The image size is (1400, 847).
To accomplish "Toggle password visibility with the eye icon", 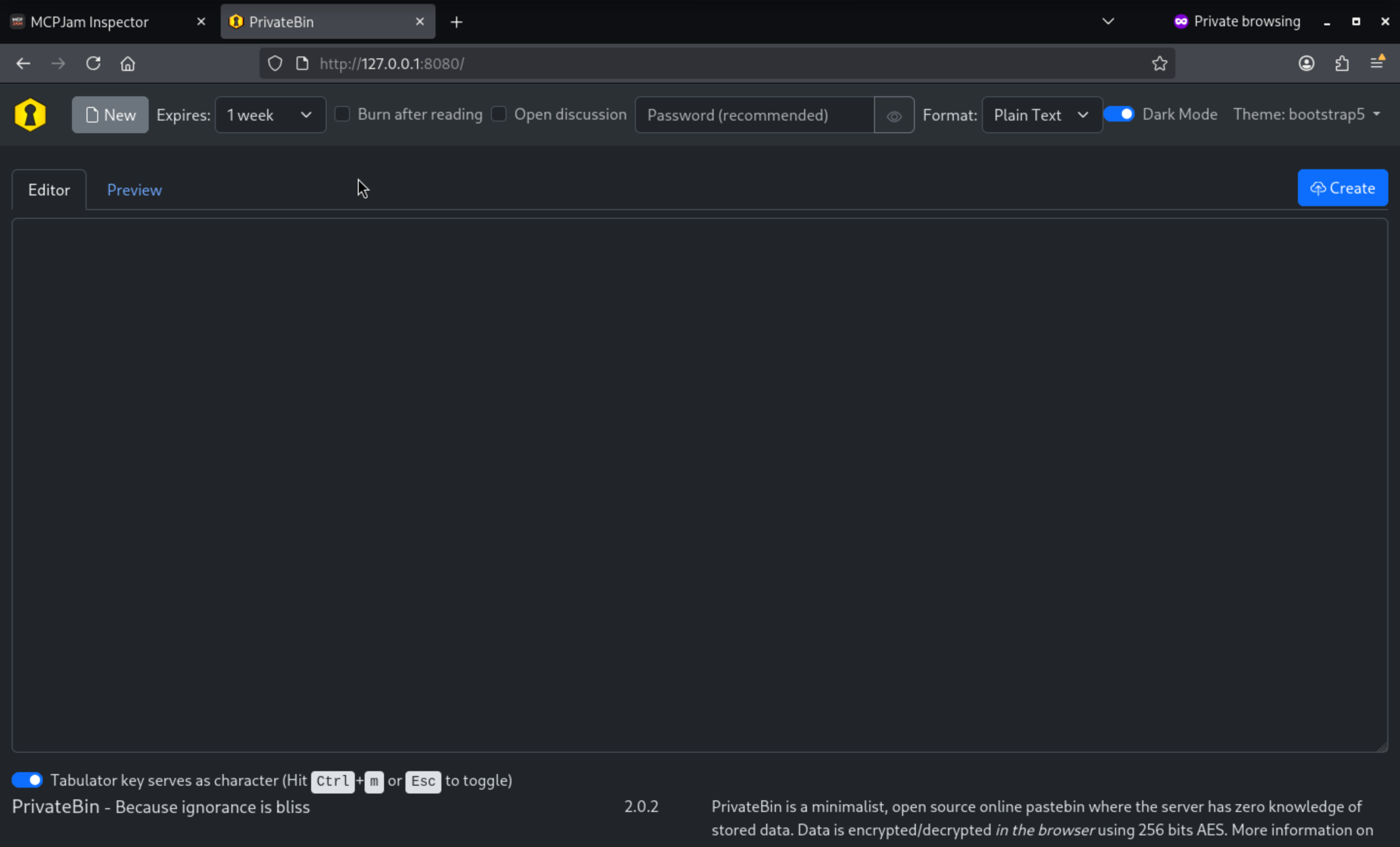I will click(894, 115).
